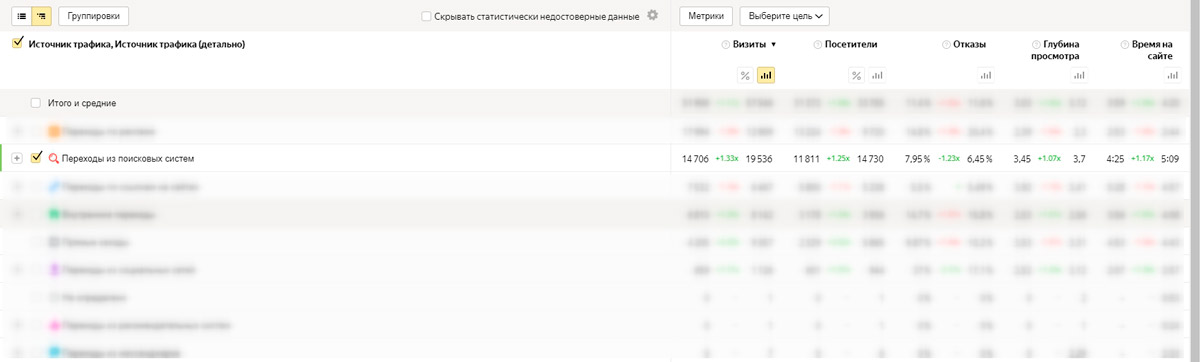Click the visits value 14 706
Screen dimensions: 1200x362
point(696,158)
